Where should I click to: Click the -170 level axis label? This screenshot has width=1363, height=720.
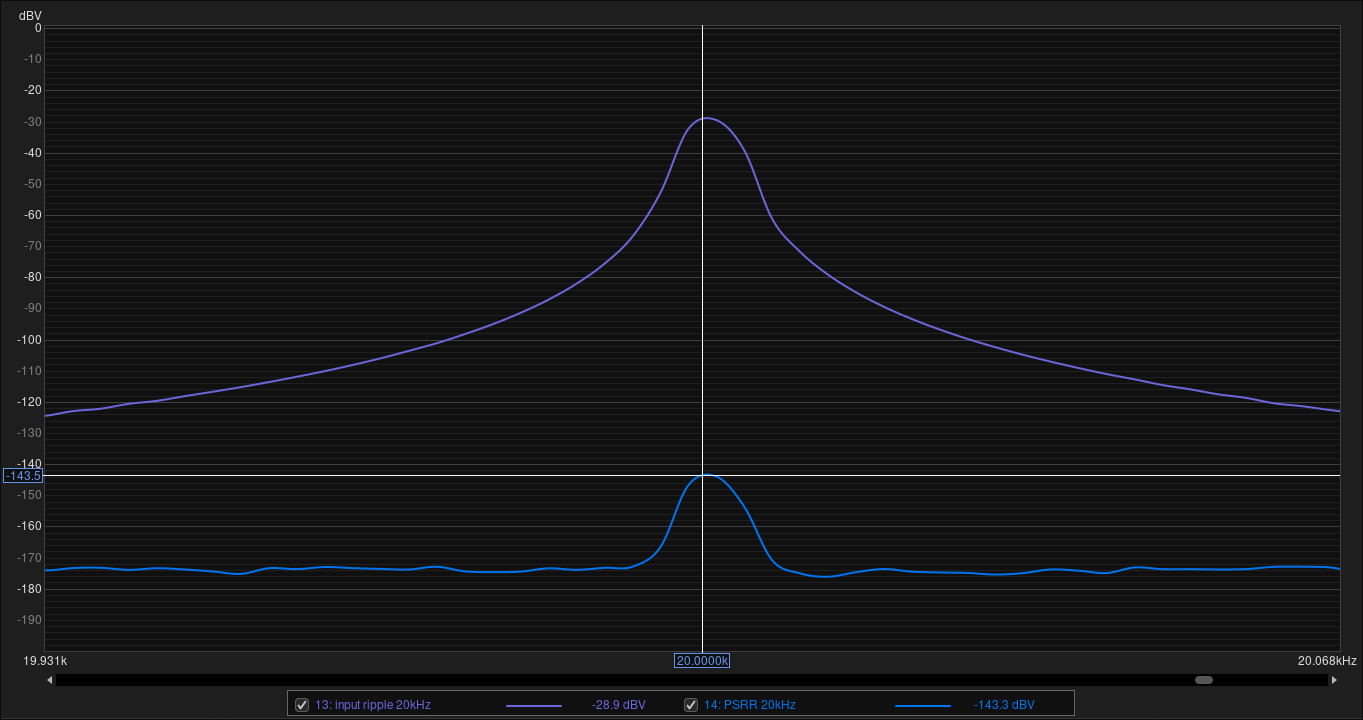coord(28,558)
